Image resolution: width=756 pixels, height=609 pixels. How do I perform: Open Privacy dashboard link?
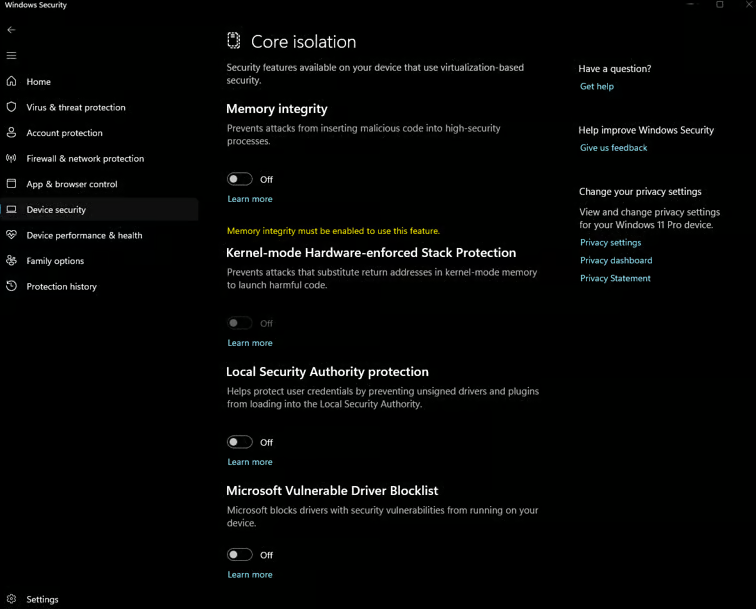point(616,260)
